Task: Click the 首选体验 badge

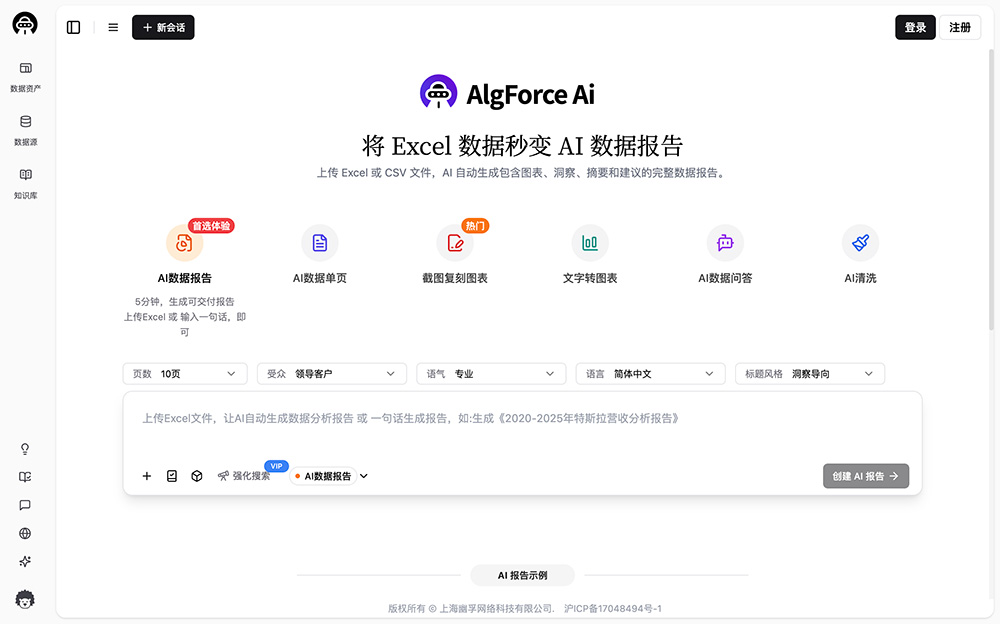Action: (x=211, y=226)
